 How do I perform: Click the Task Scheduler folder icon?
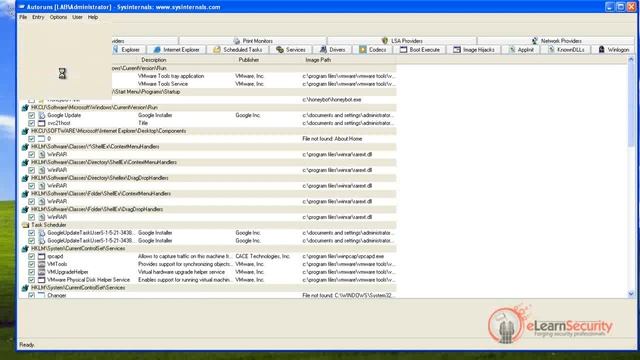click(x=25, y=225)
